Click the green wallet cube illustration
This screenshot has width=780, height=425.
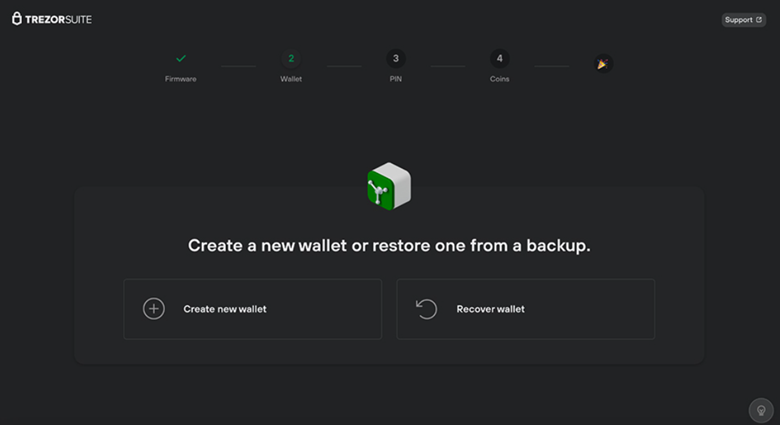389,186
